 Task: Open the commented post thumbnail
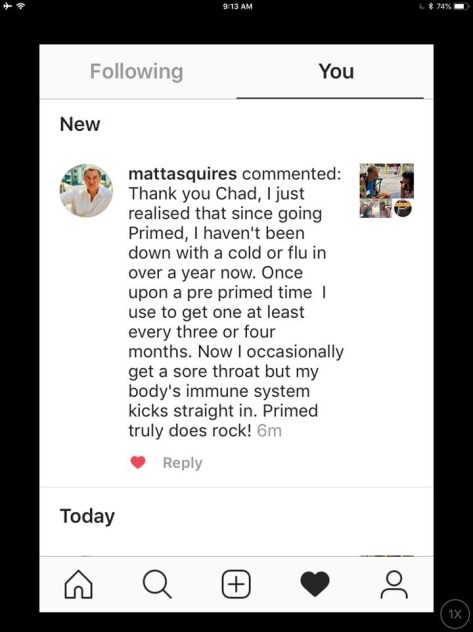tap(386, 190)
